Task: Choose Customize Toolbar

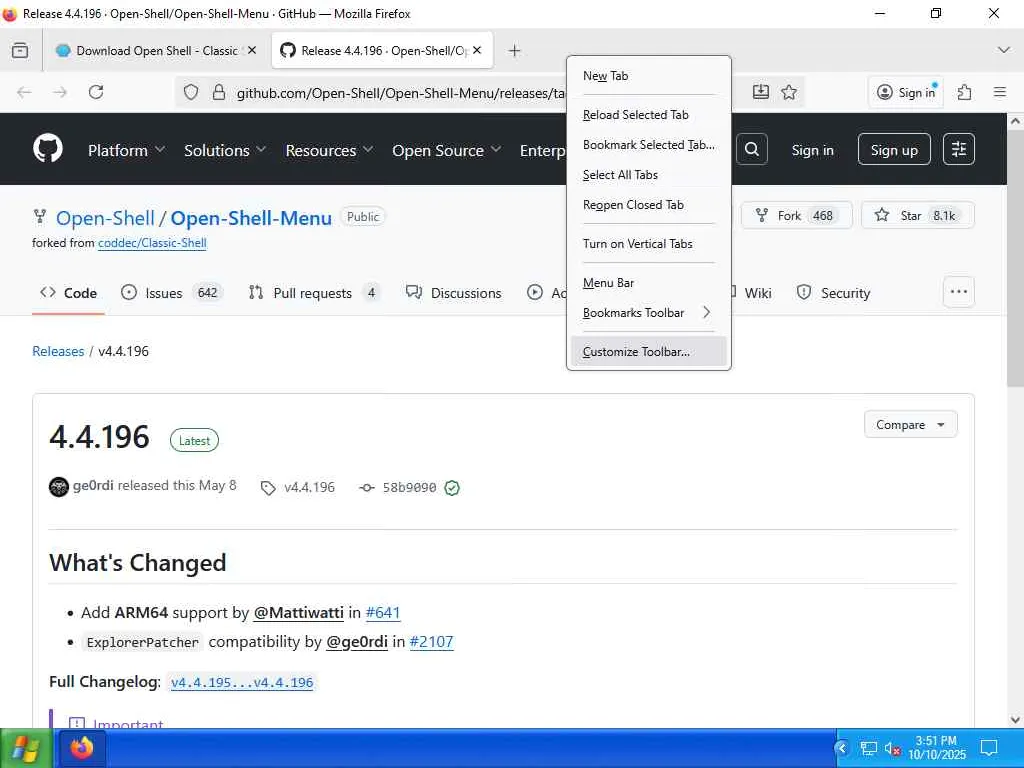Action: click(648, 351)
